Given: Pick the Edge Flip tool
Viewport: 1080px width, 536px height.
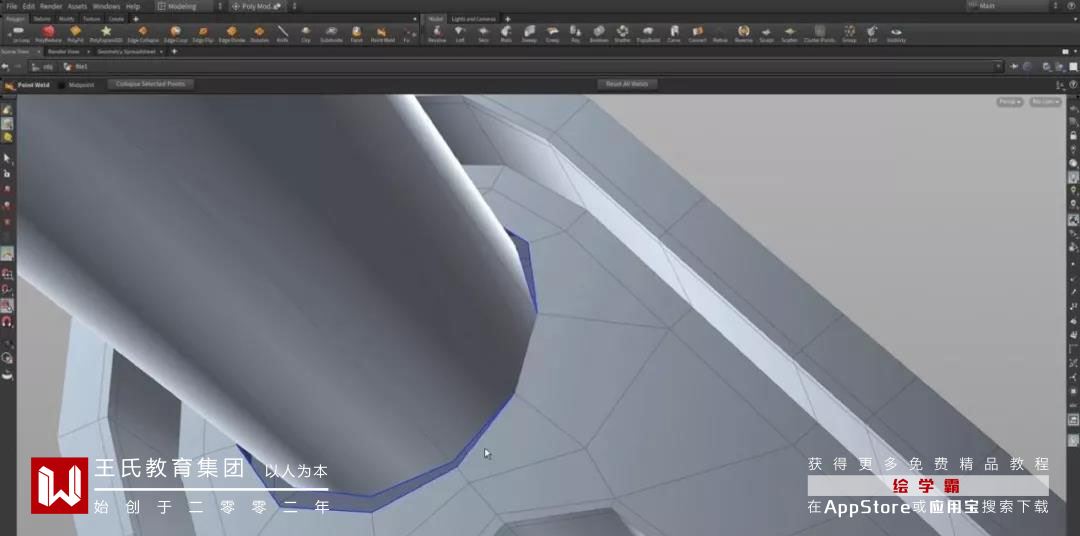Looking at the screenshot, I should click(x=202, y=34).
